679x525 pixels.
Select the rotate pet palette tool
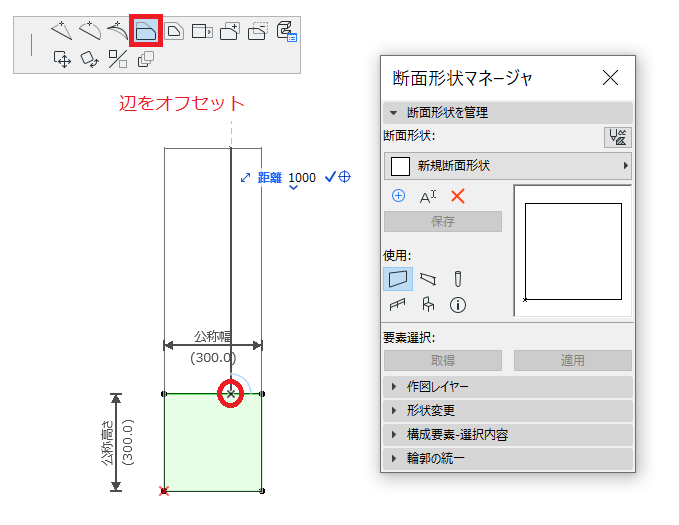tap(90, 59)
